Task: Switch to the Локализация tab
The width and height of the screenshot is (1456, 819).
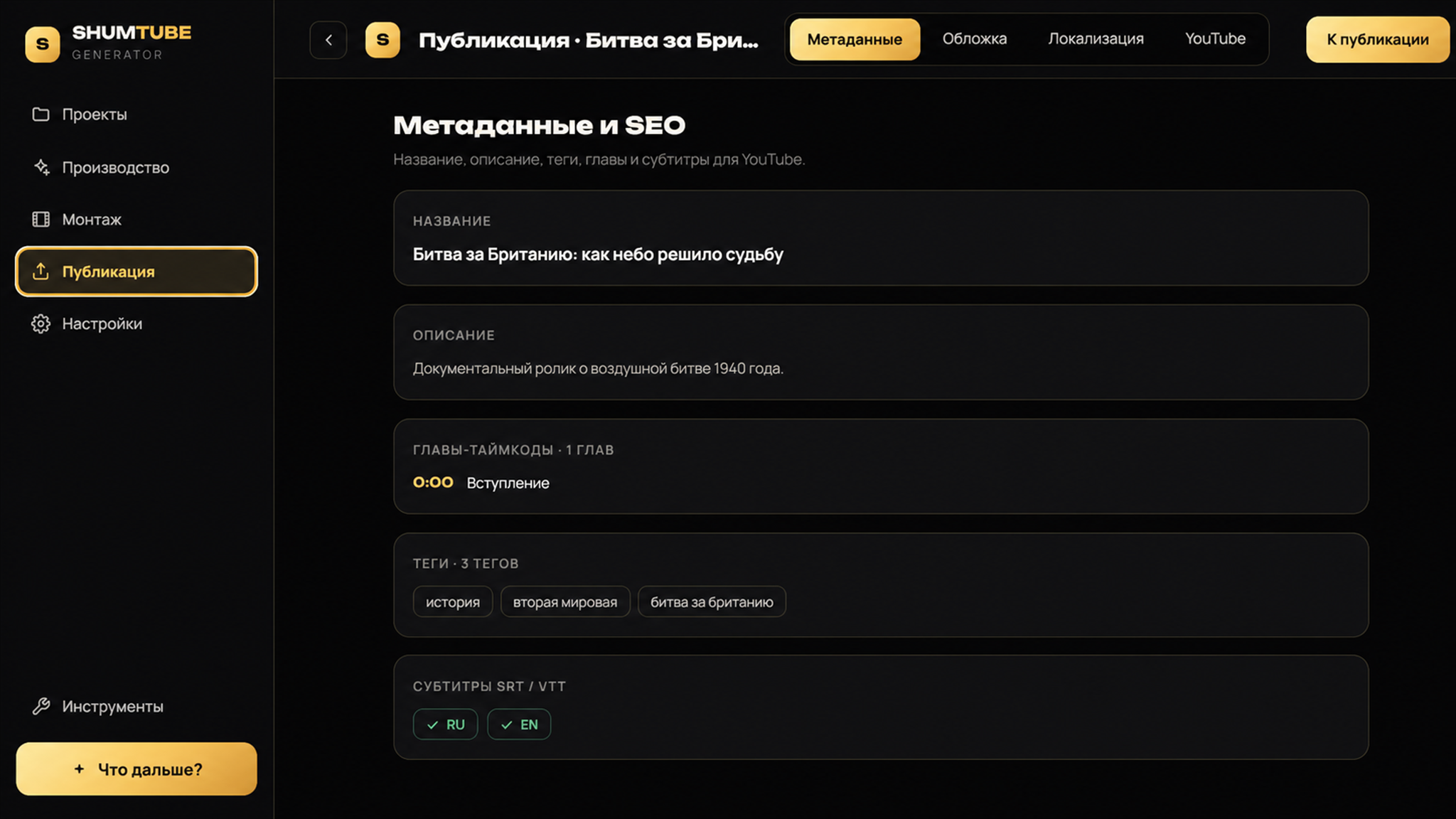Action: click(1096, 39)
